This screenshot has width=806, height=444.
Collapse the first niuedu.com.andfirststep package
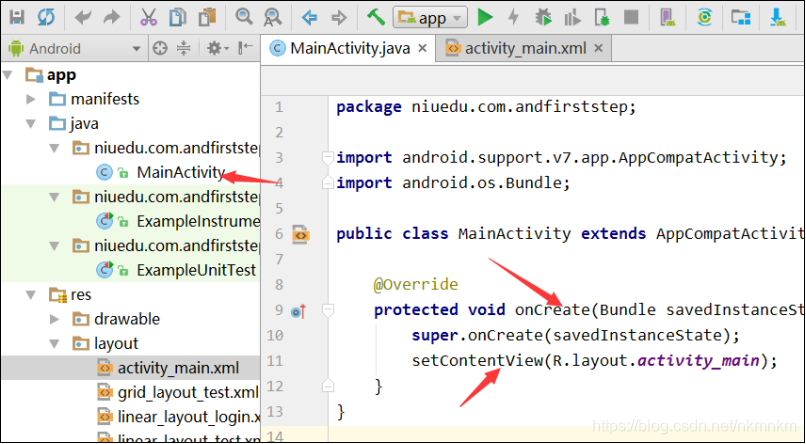click(x=54, y=149)
